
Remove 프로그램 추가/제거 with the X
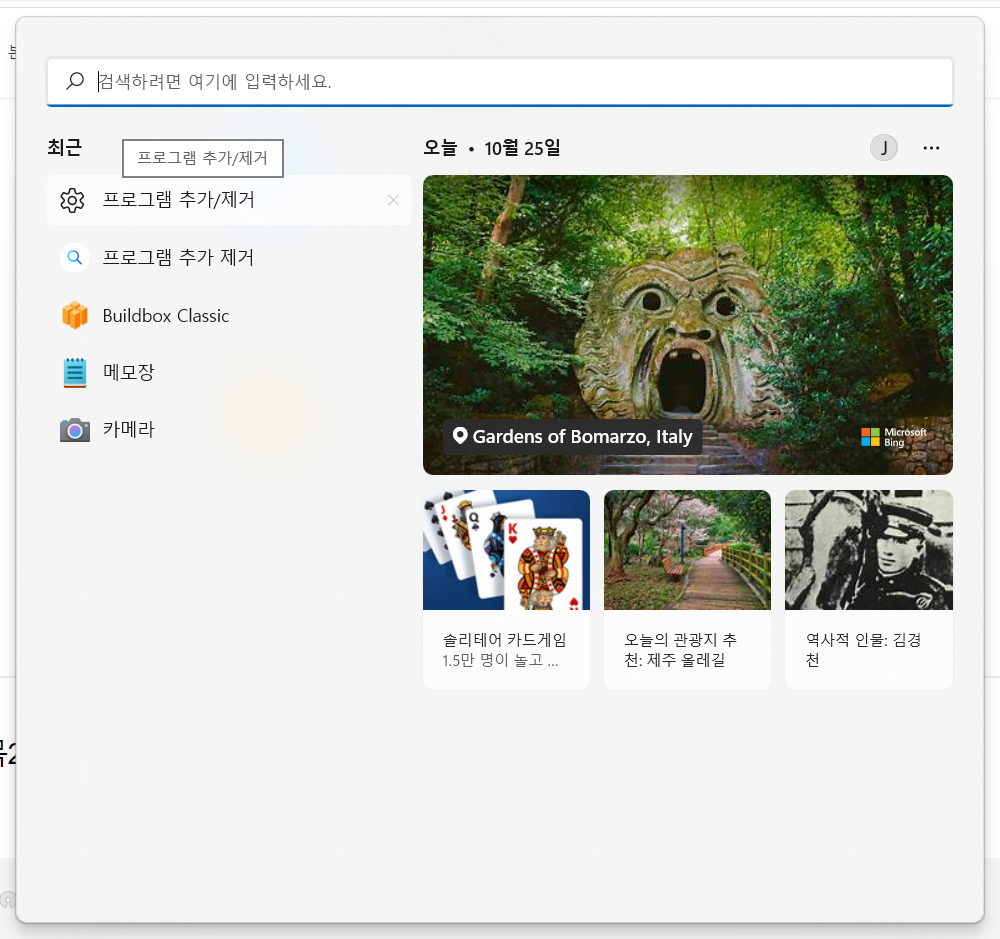tap(393, 200)
